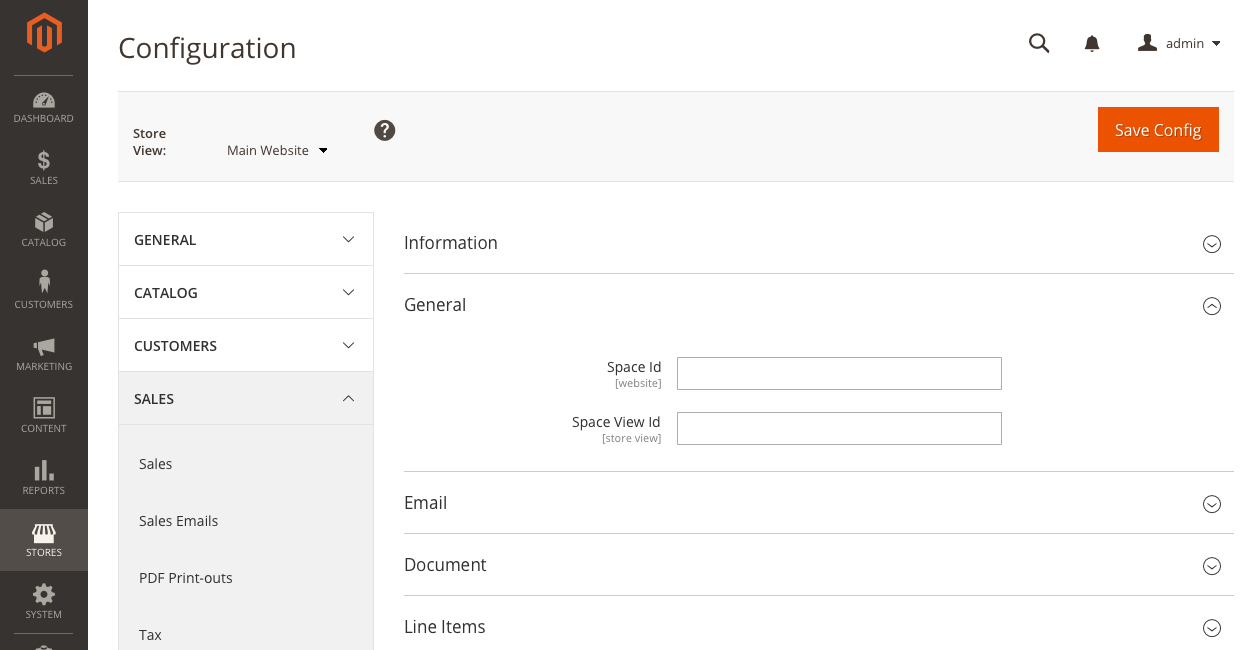This screenshot has height=650, width=1260.
Task: Open the Reports bar-chart menu
Action: pyautogui.click(x=43, y=478)
